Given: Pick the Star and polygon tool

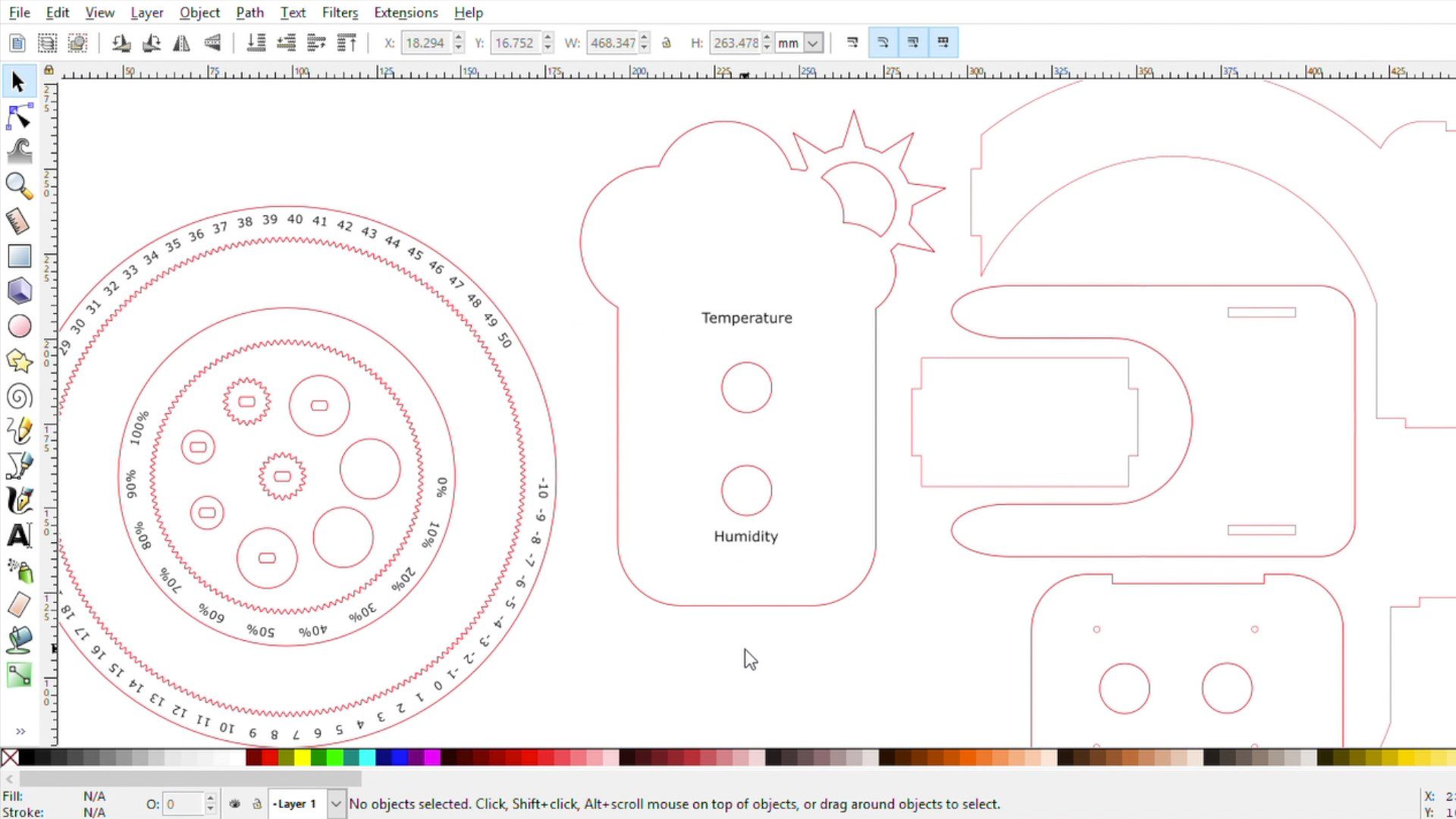Looking at the screenshot, I should (19, 362).
